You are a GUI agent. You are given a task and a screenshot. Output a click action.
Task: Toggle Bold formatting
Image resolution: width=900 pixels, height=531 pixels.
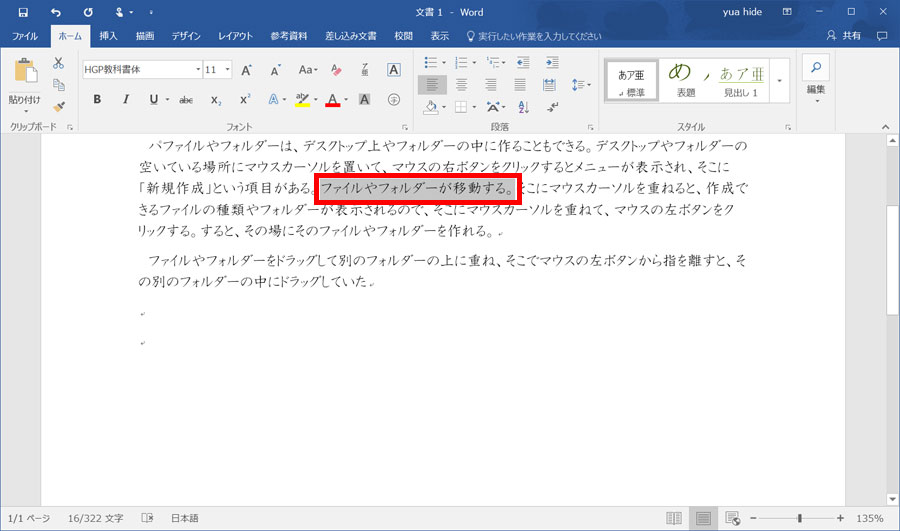click(97, 100)
